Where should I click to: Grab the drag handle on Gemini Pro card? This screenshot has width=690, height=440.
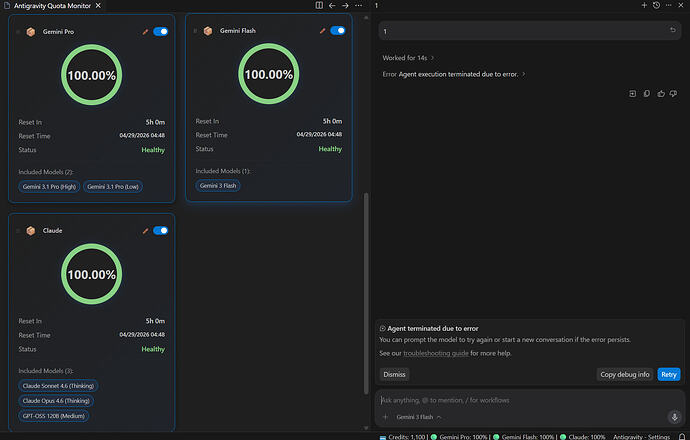coord(18,32)
